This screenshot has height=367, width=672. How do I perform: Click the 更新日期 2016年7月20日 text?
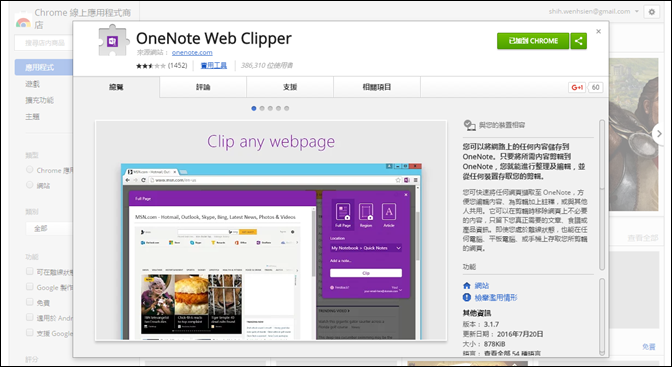pyautogui.click(x=503, y=334)
